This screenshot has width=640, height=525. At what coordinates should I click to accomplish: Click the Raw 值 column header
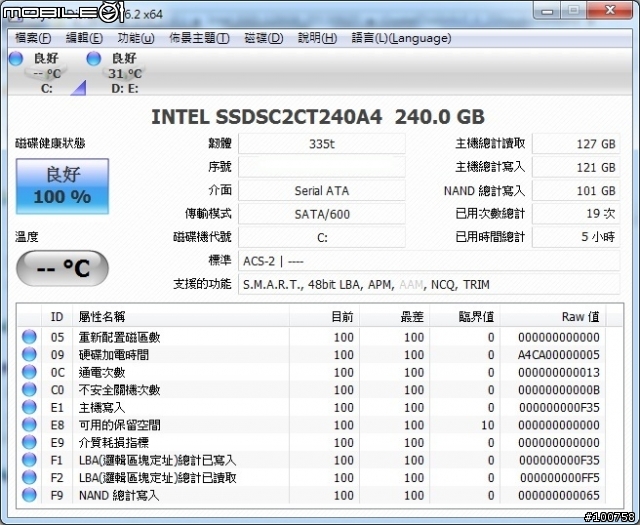[x=553, y=316]
